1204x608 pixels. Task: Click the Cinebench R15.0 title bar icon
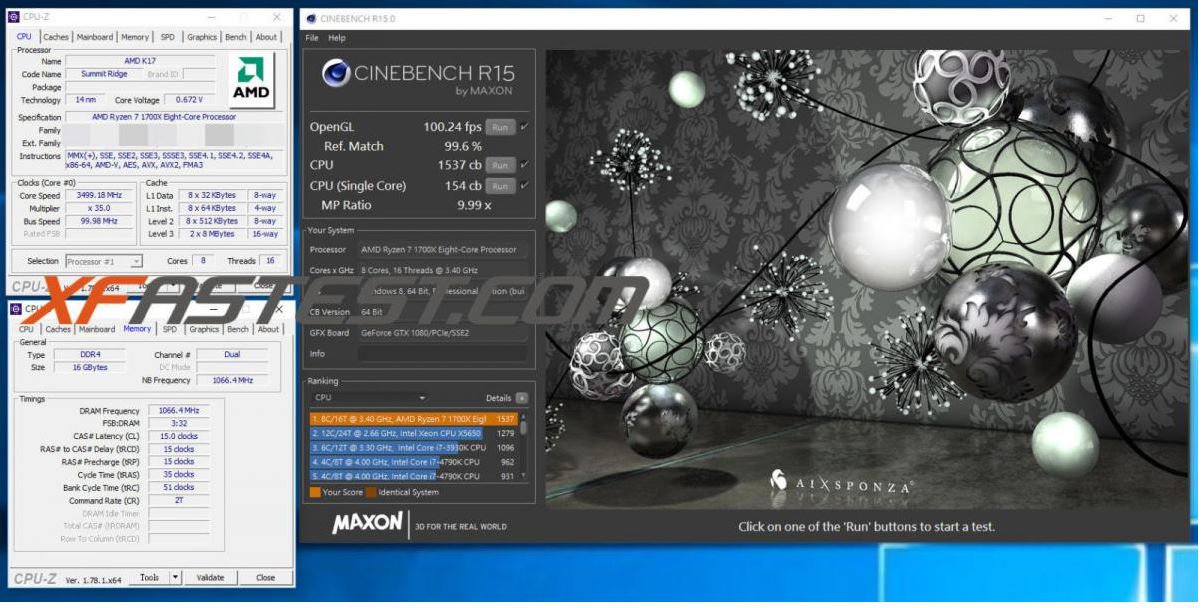(312, 18)
